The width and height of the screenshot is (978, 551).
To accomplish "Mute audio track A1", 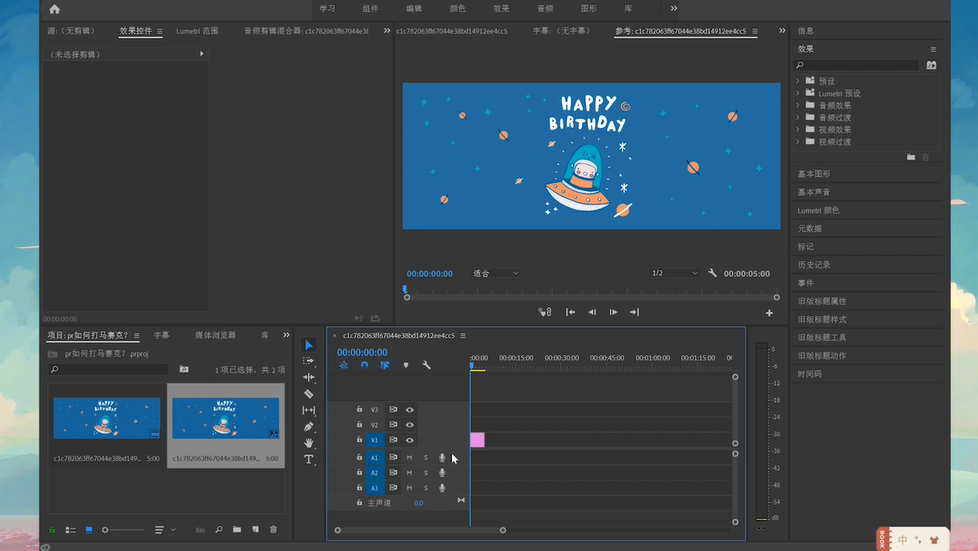I will point(409,457).
